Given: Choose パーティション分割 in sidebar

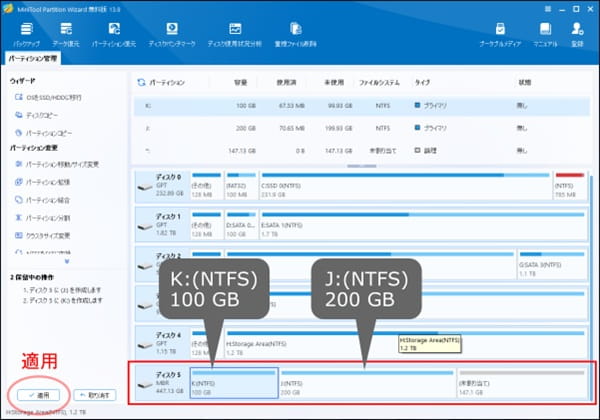Looking at the screenshot, I should pyautogui.click(x=42, y=218).
